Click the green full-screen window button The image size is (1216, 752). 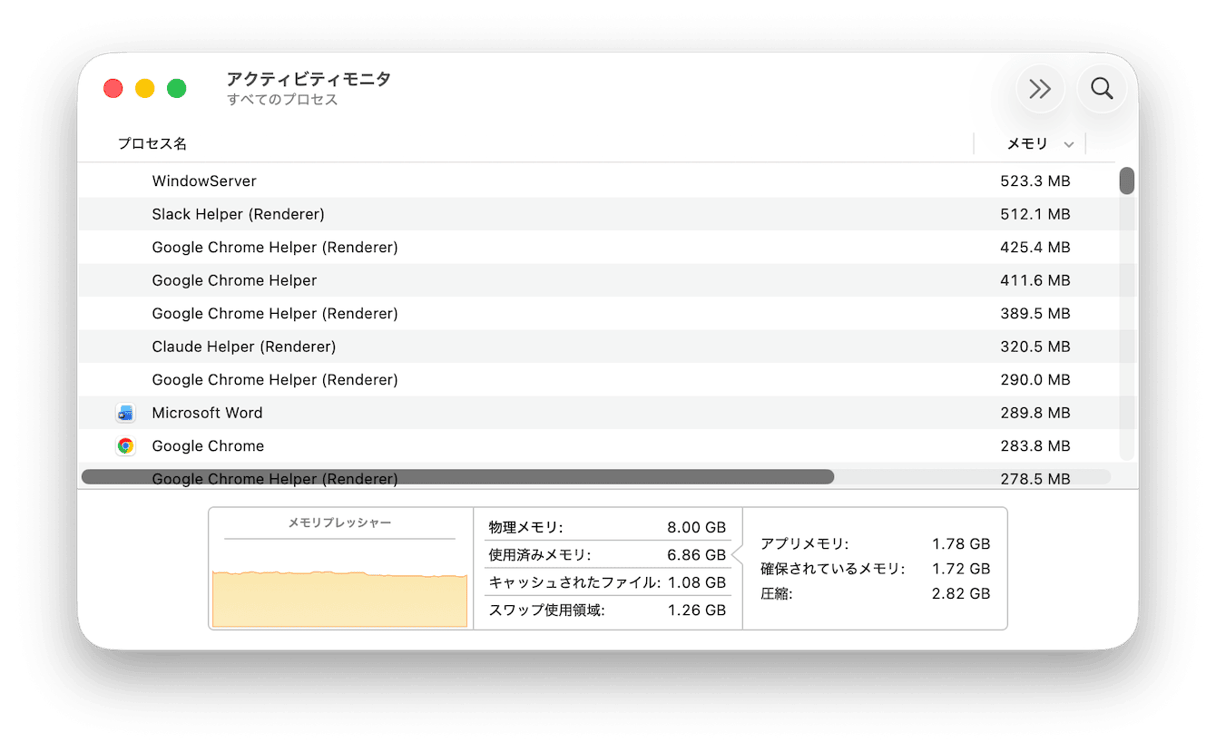(x=177, y=88)
